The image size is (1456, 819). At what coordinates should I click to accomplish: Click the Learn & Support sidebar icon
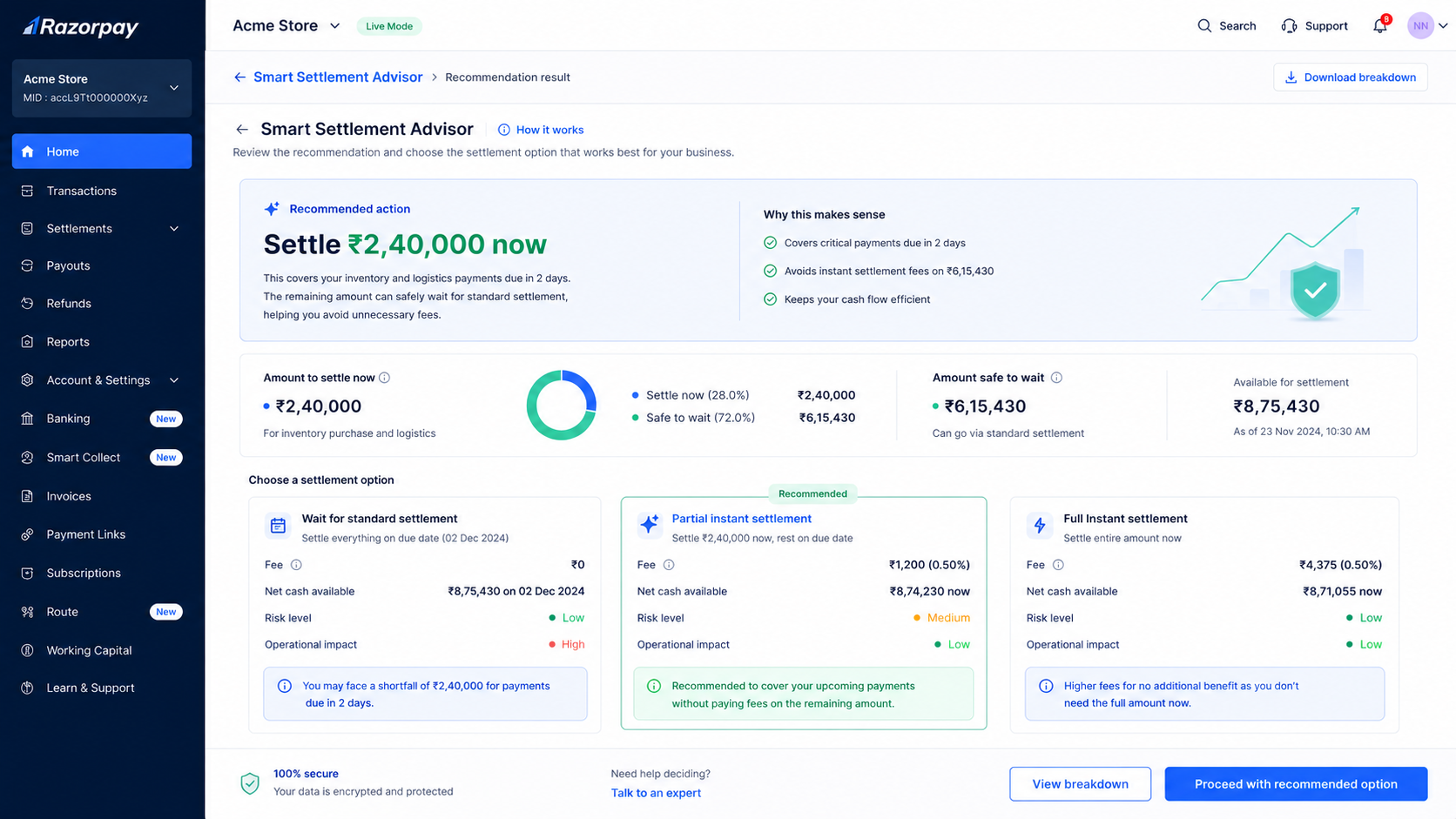28,688
